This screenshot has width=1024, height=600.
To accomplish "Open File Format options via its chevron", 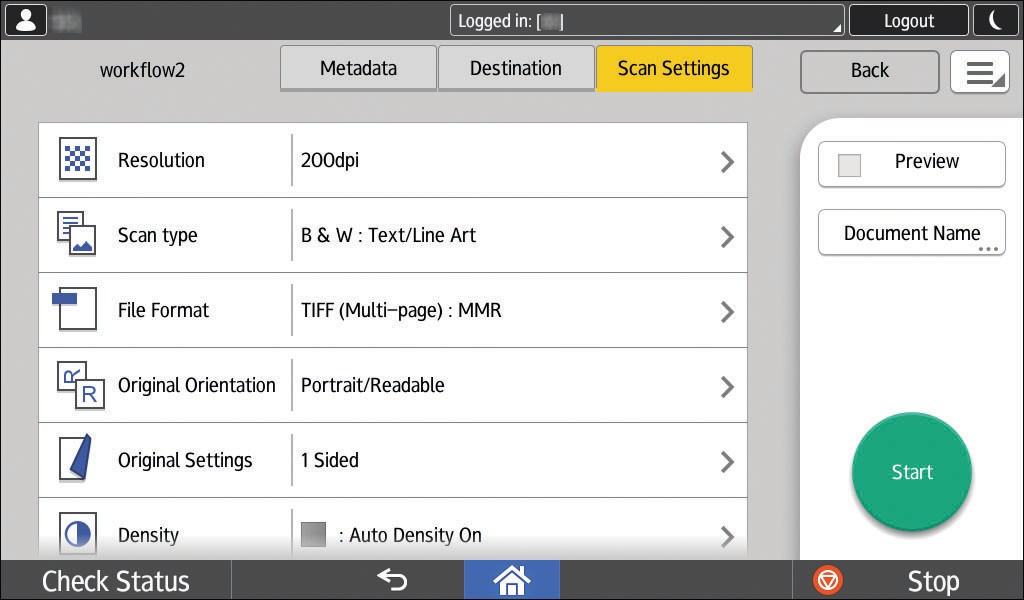I will (x=728, y=310).
